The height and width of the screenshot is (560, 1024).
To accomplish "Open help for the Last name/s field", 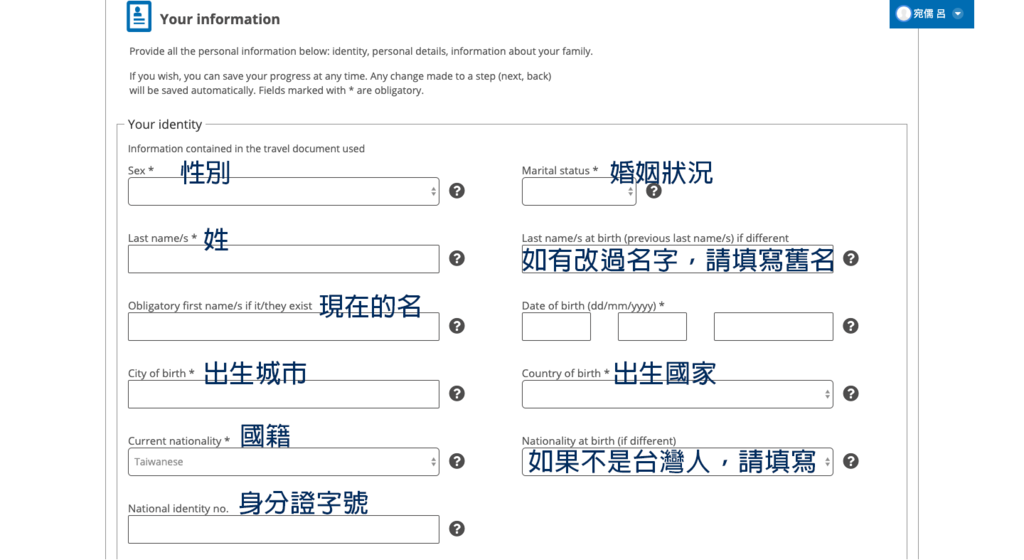I will (x=457, y=258).
